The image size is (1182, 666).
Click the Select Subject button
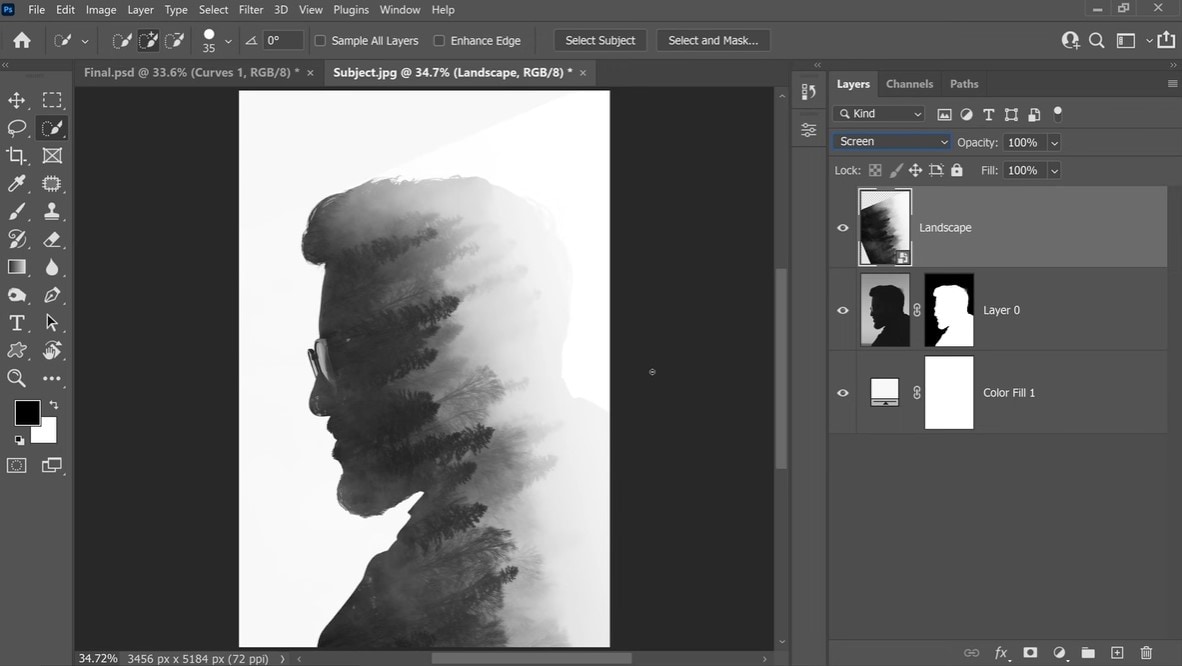tap(600, 41)
